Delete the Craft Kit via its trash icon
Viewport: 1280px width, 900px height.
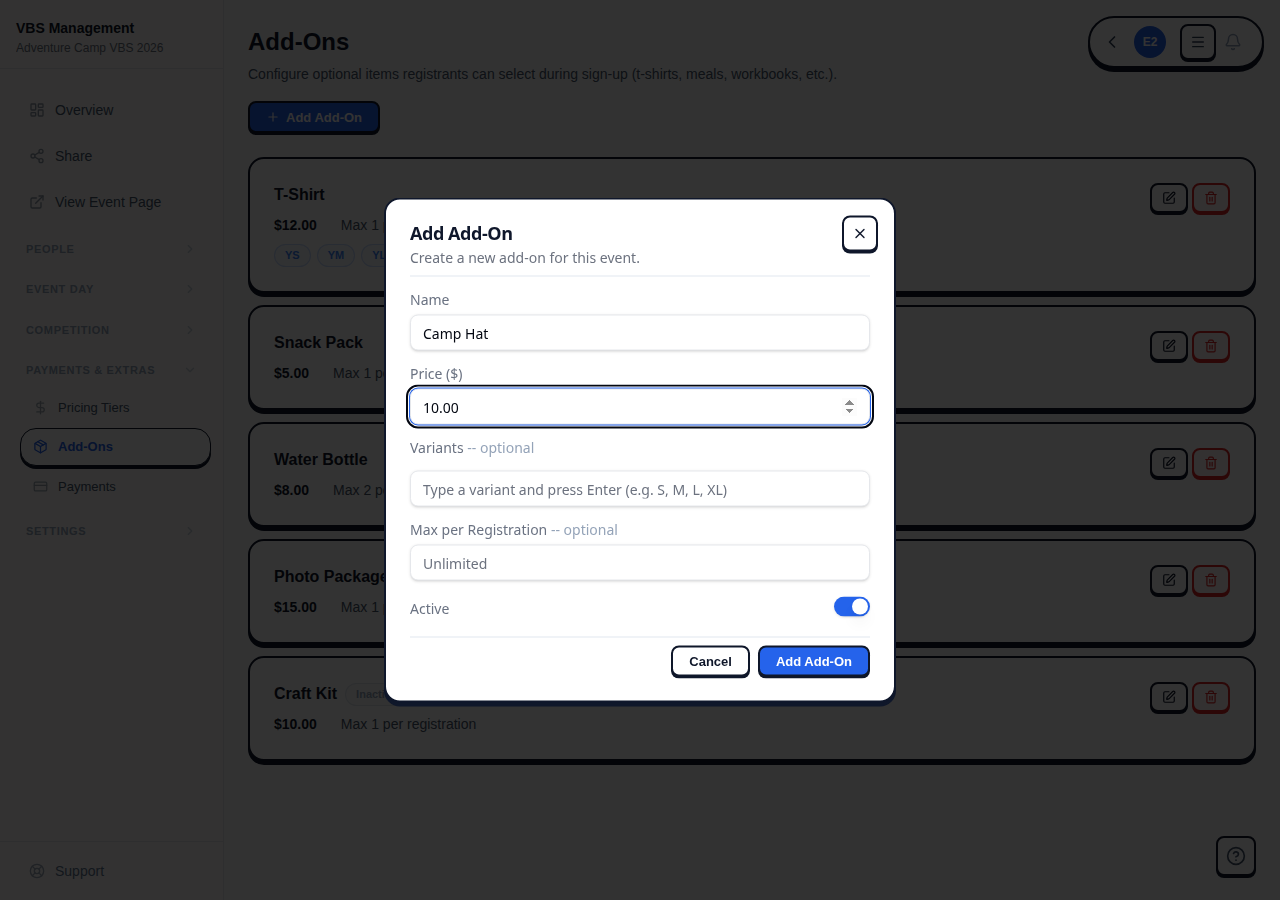tap(1211, 697)
